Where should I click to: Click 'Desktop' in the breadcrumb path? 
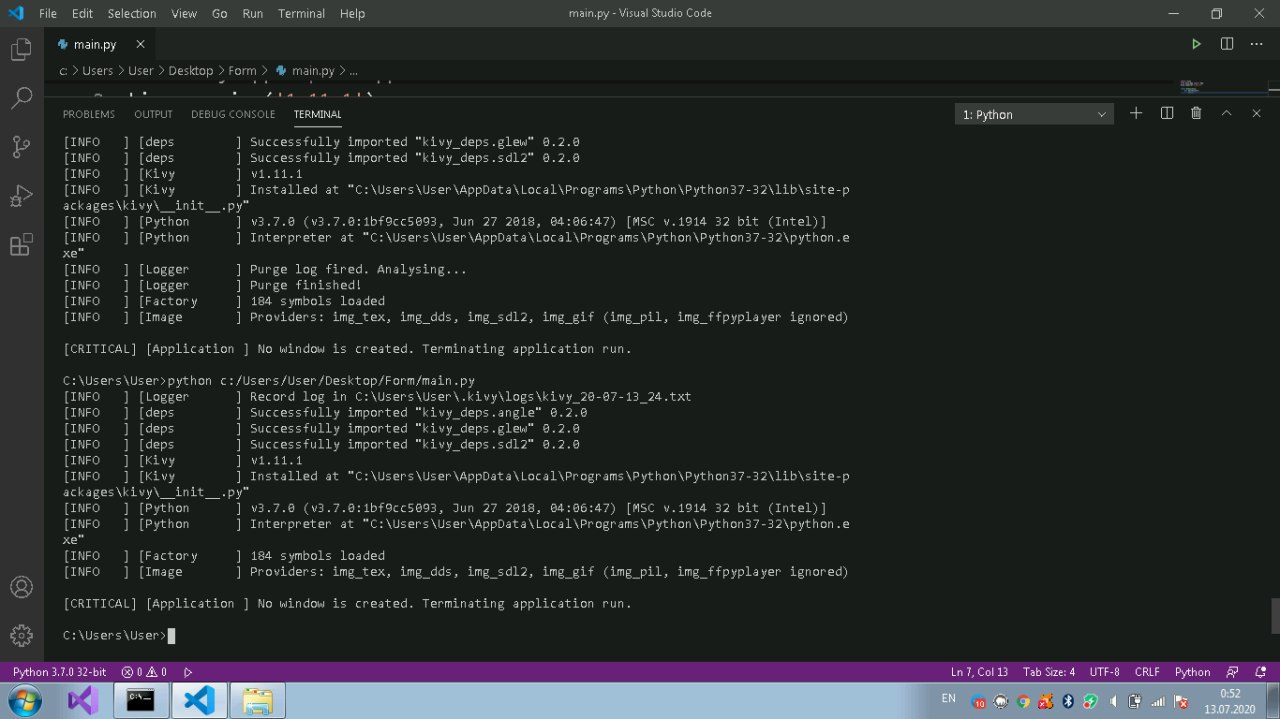191,71
